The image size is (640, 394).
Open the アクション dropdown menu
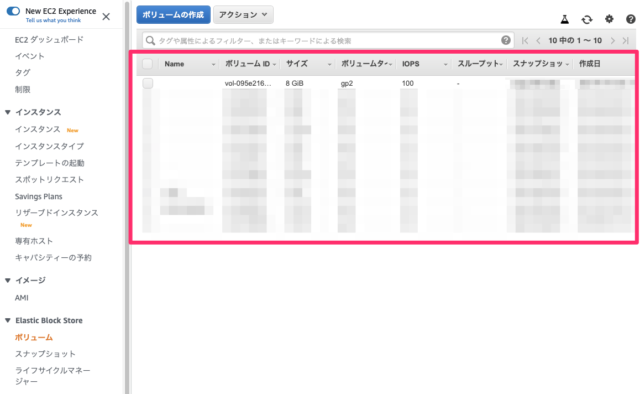coord(243,15)
